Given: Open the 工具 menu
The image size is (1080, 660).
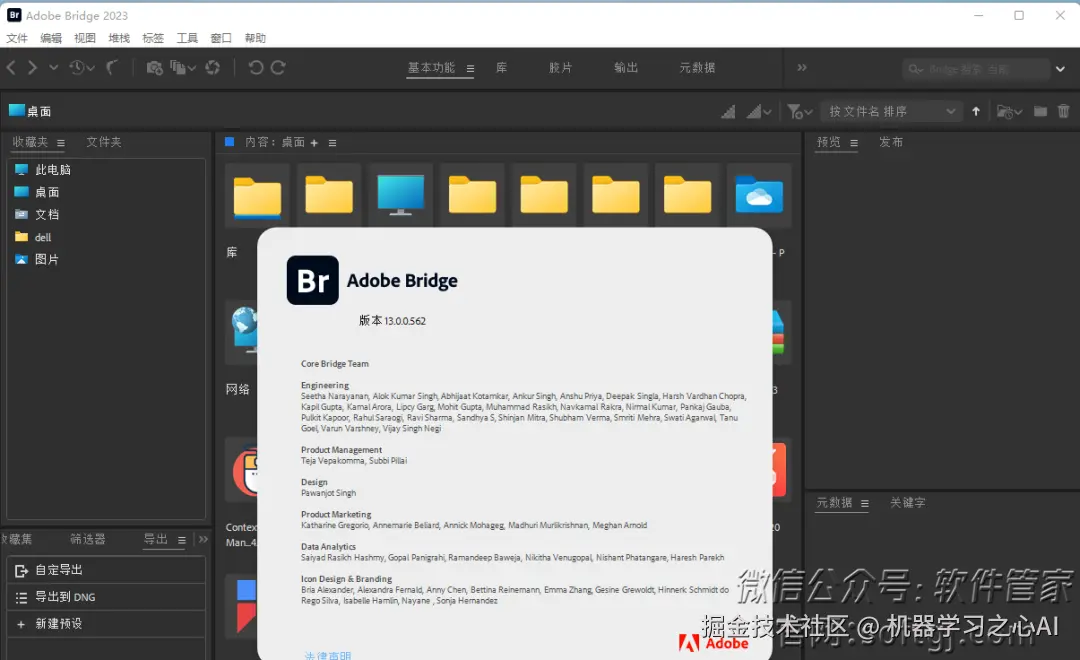Looking at the screenshot, I should (x=187, y=38).
